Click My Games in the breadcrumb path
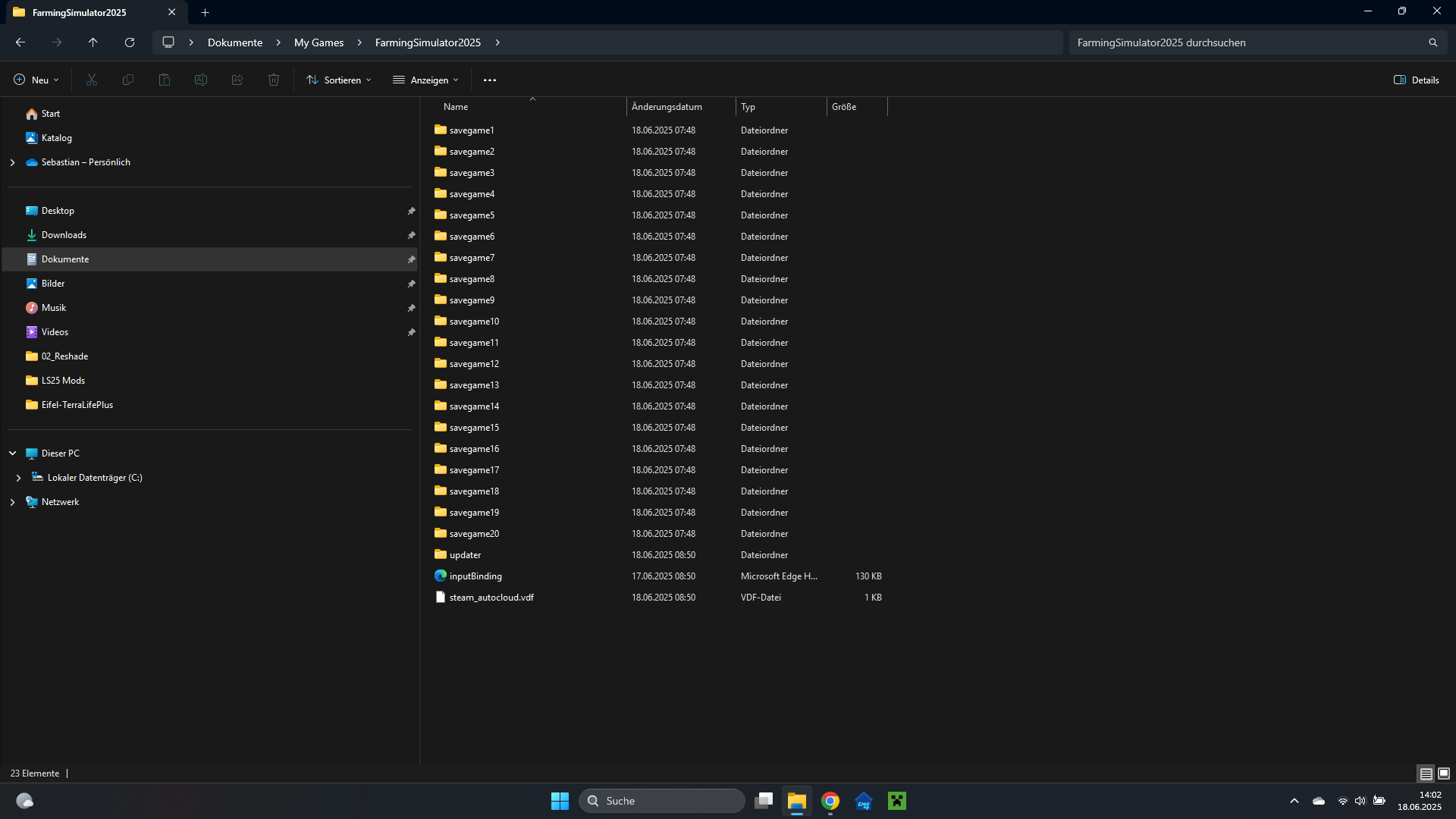The image size is (1456, 819). coord(318,42)
